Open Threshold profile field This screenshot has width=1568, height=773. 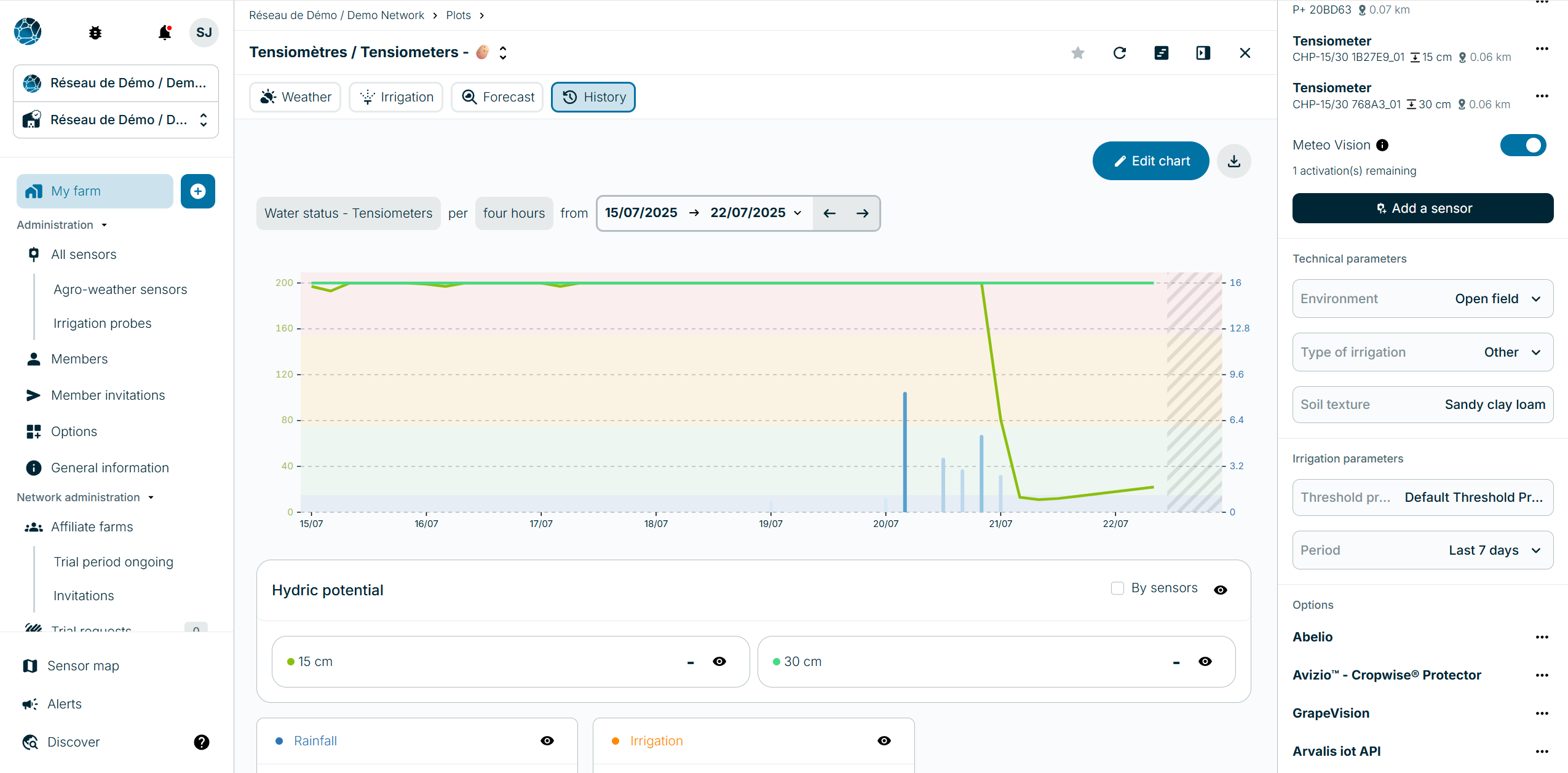pos(1423,497)
